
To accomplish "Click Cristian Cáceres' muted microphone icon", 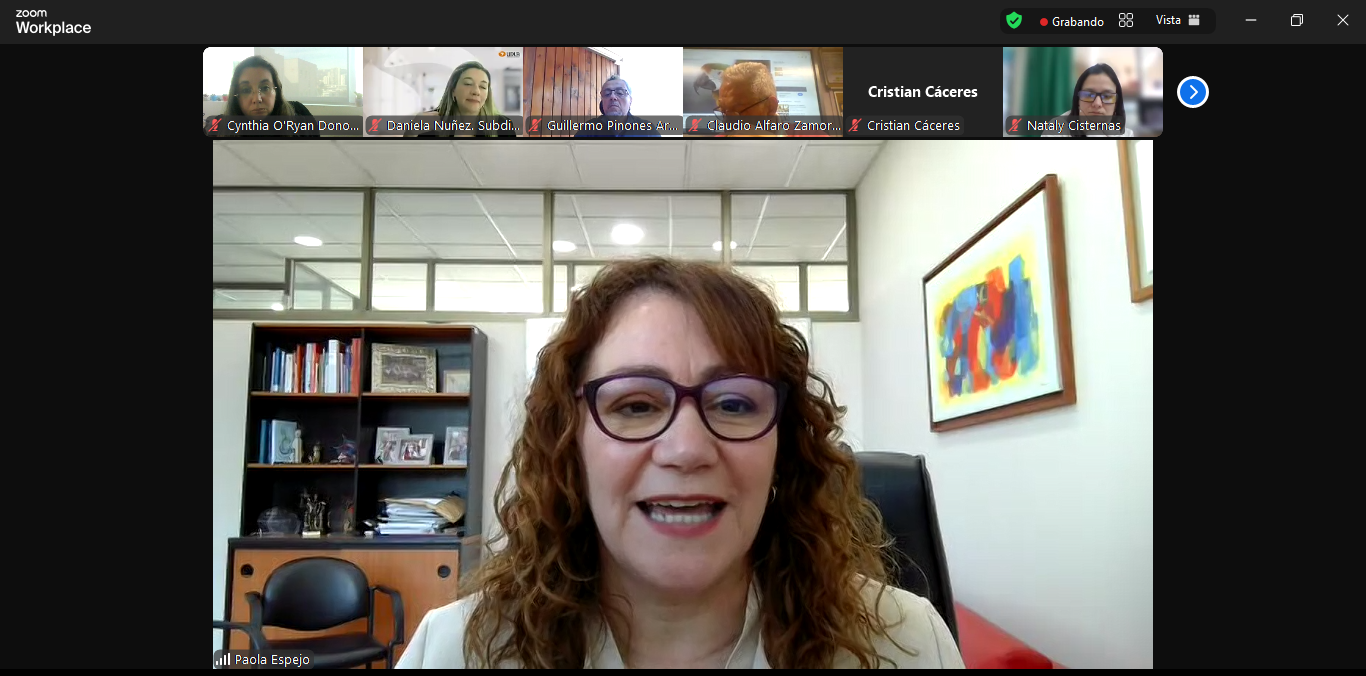I will point(855,126).
